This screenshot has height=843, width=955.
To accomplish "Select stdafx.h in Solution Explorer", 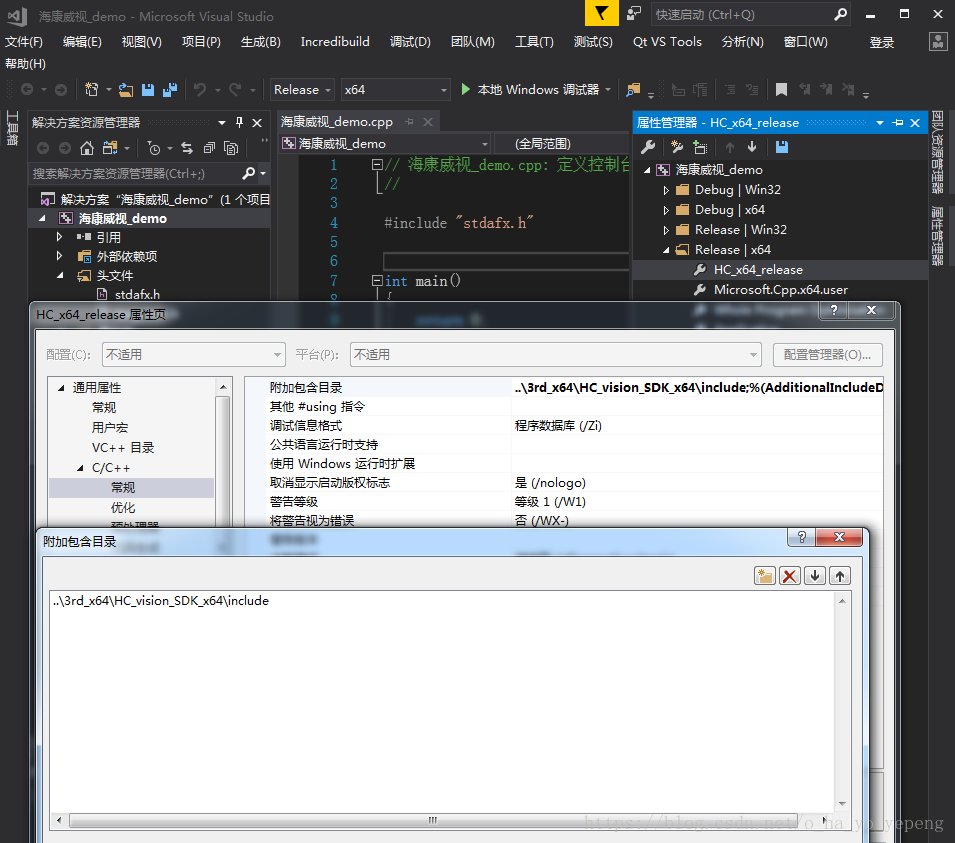I will click(x=138, y=295).
